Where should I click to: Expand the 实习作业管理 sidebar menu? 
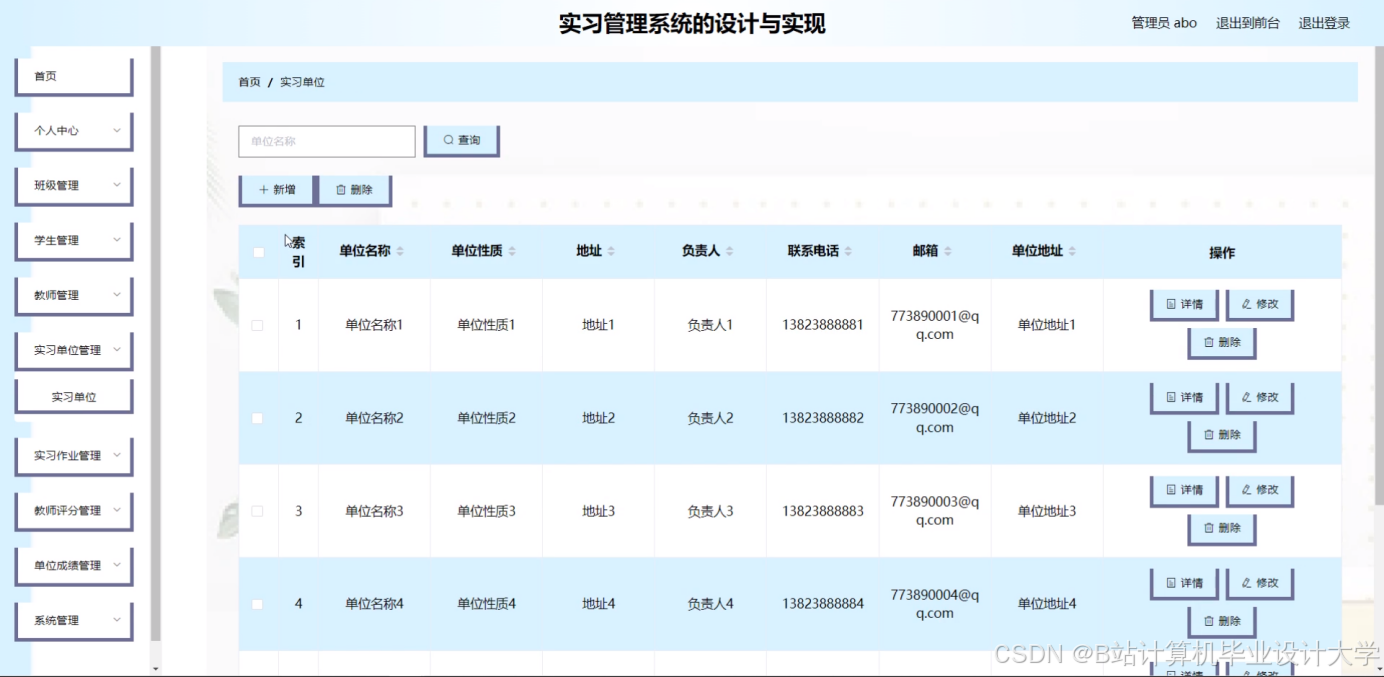click(74, 456)
